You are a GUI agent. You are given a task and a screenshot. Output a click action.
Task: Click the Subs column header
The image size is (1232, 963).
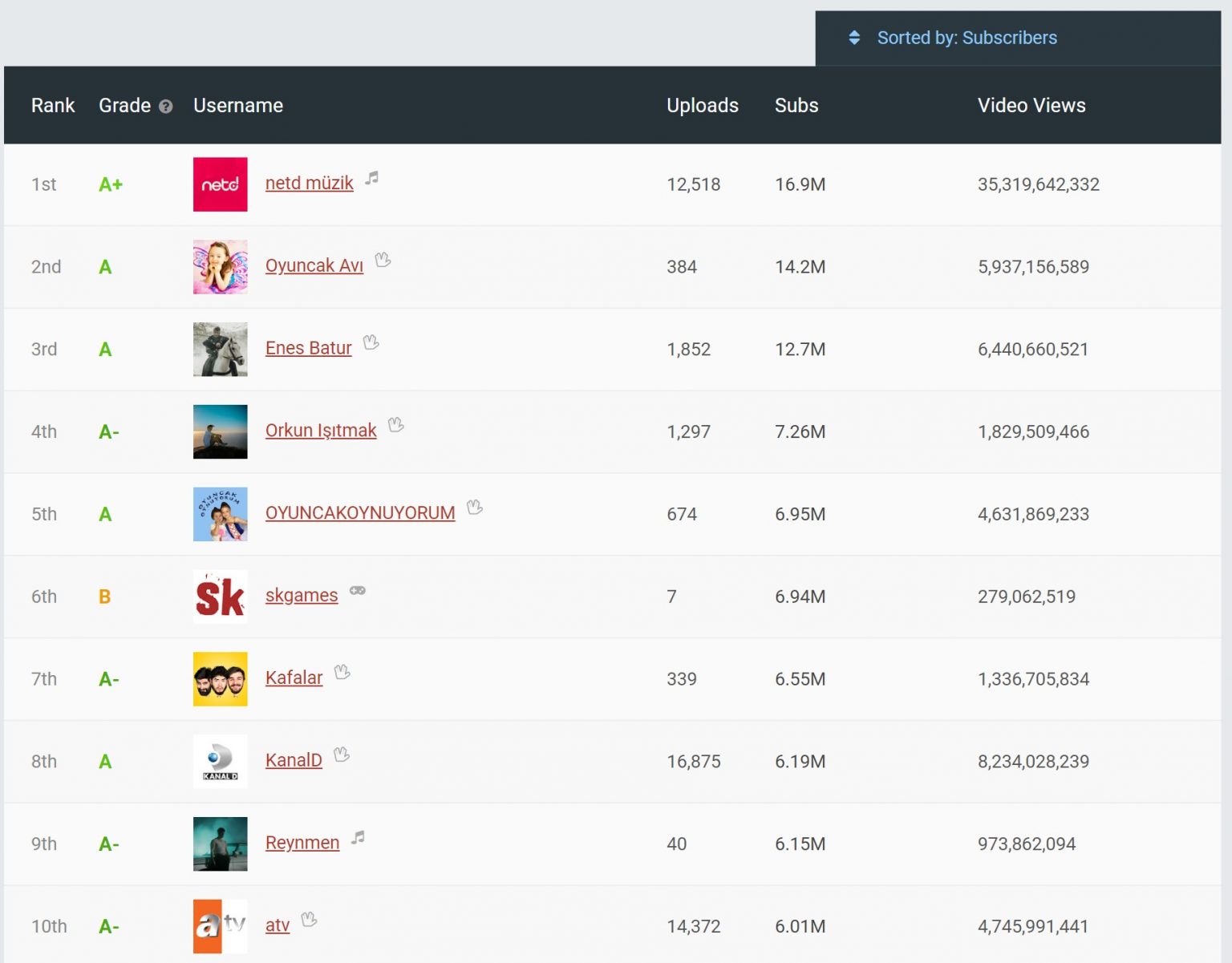pyautogui.click(x=796, y=106)
